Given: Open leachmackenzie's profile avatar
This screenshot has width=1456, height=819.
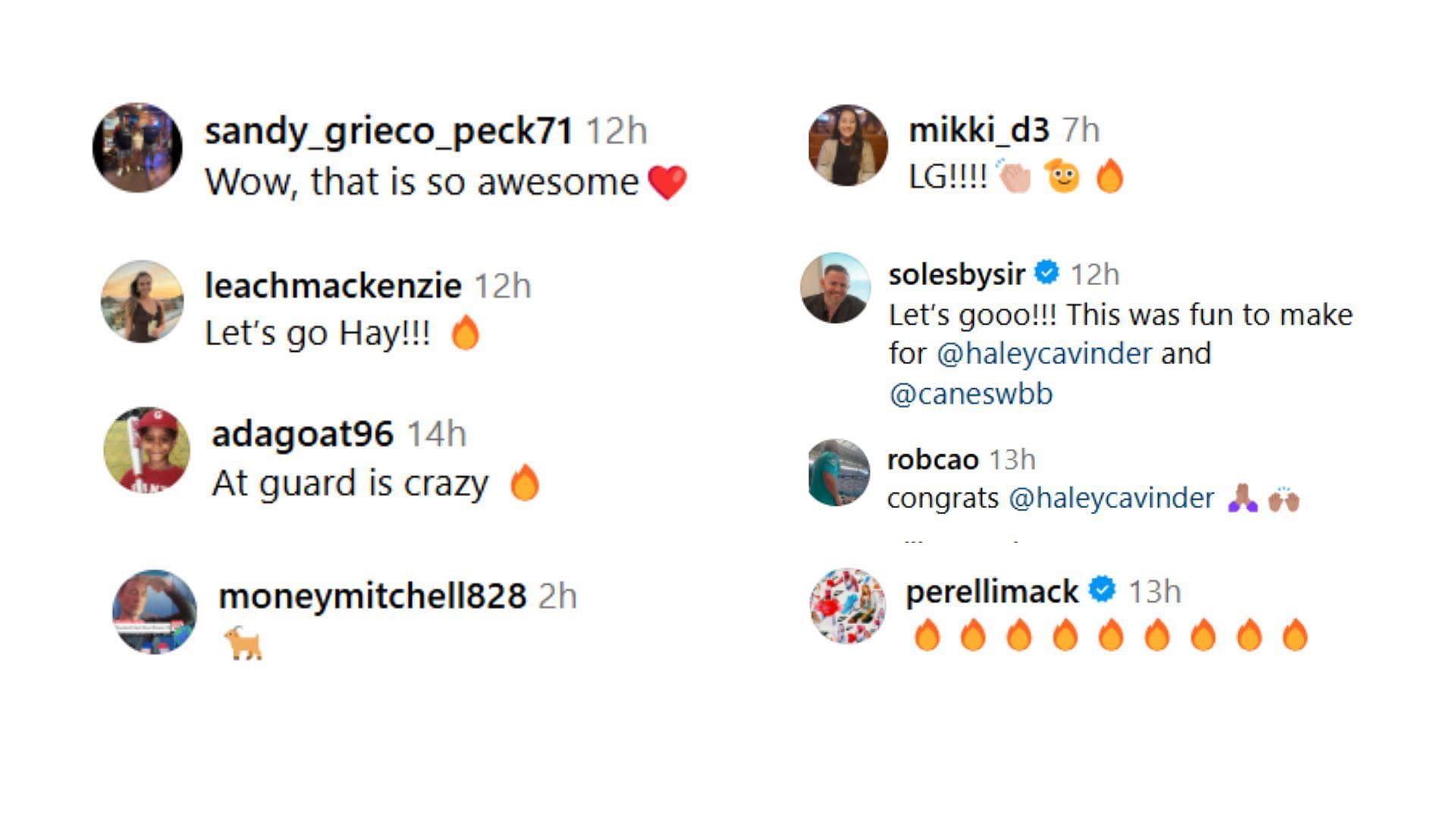Looking at the screenshot, I should click(x=142, y=302).
